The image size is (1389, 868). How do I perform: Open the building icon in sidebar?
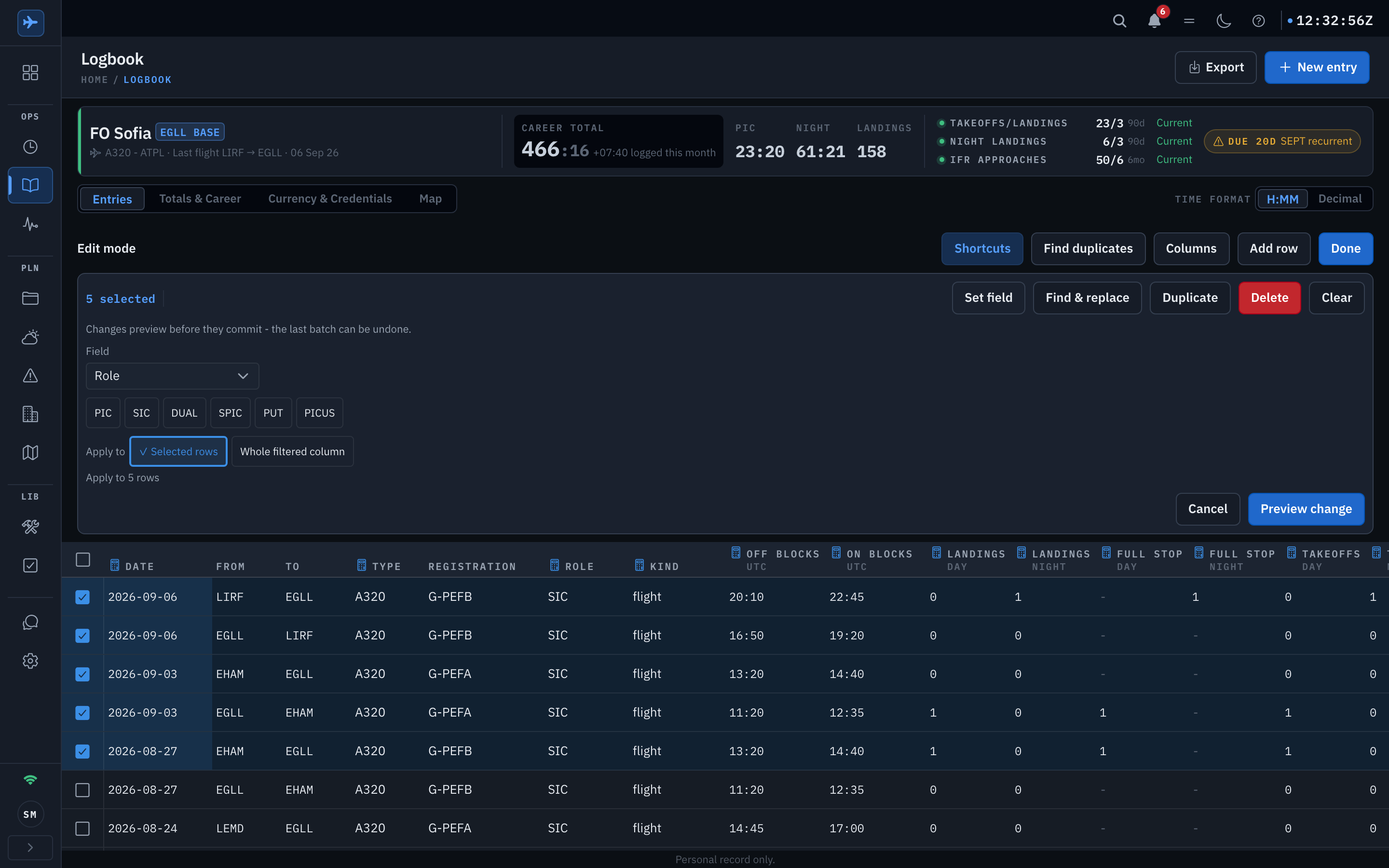[x=30, y=414]
